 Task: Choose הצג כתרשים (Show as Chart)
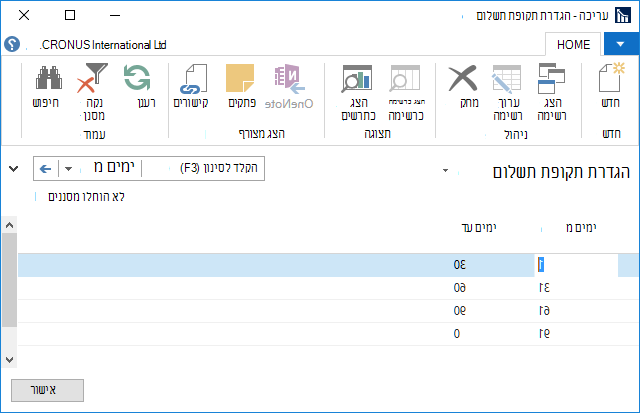point(358,92)
